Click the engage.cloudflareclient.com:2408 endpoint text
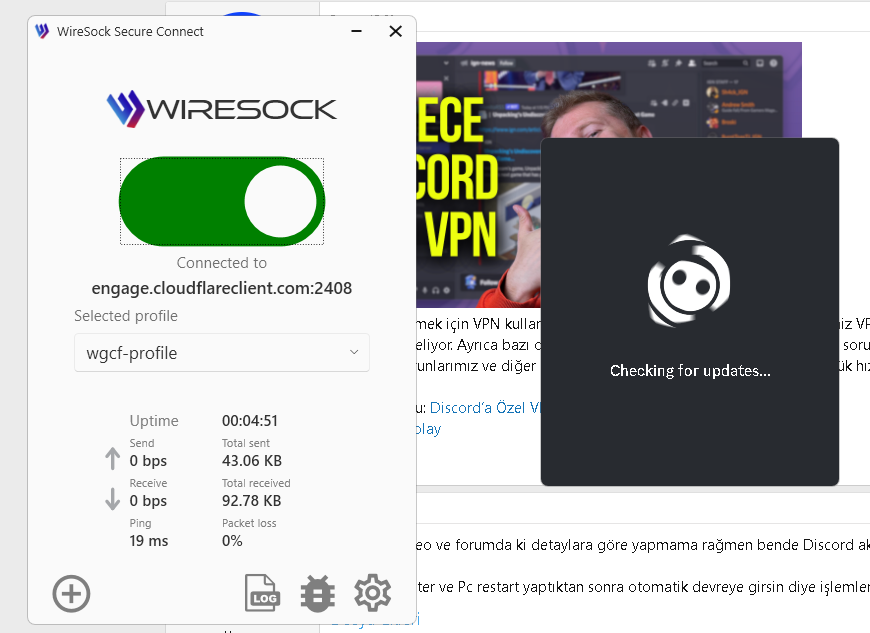870x633 pixels. 222,288
